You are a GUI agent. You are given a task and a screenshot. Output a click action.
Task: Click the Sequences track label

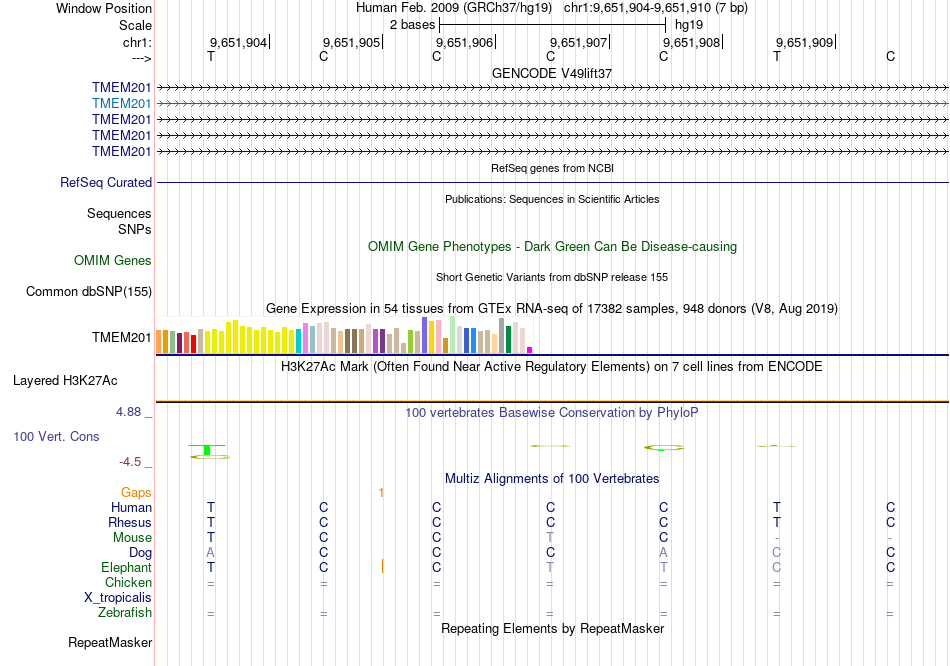[119, 213]
